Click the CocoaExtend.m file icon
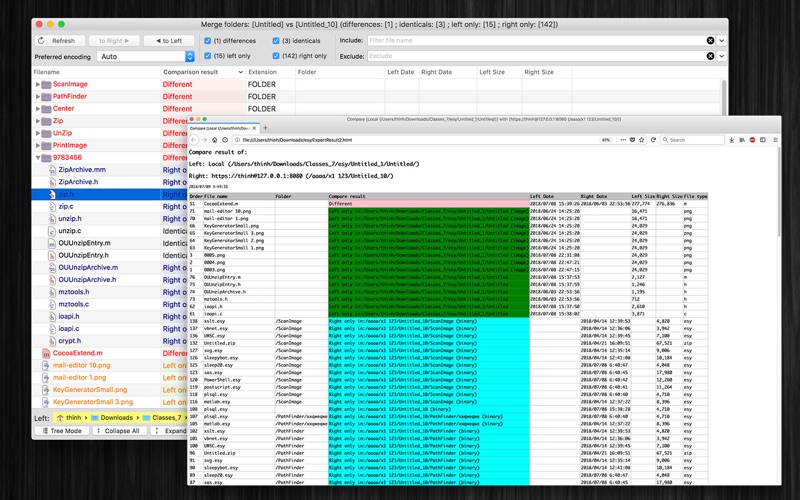This screenshot has width=800, height=500. [46, 353]
